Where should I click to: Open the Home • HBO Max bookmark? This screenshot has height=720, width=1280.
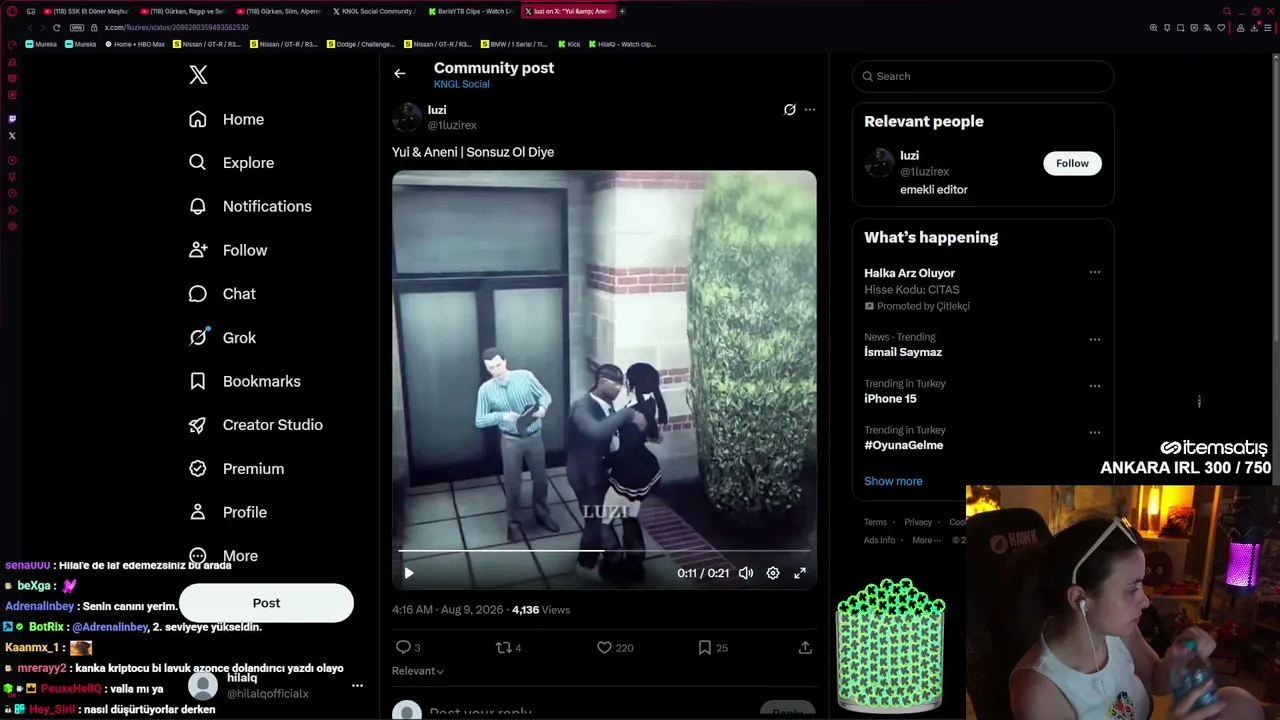pyautogui.click(x=135, y=44)
